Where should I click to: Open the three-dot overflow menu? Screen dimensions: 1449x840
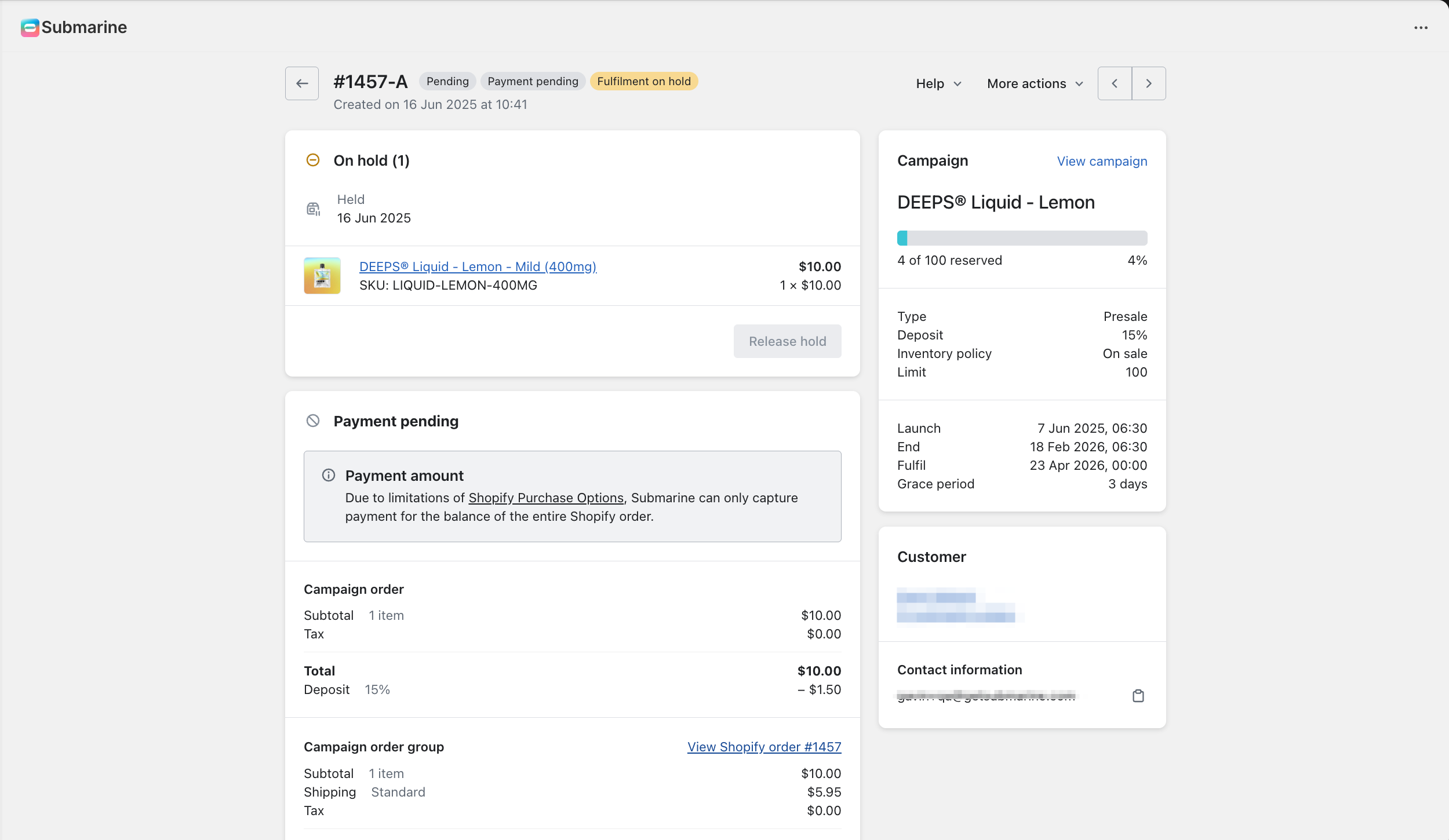(1421, 28)
